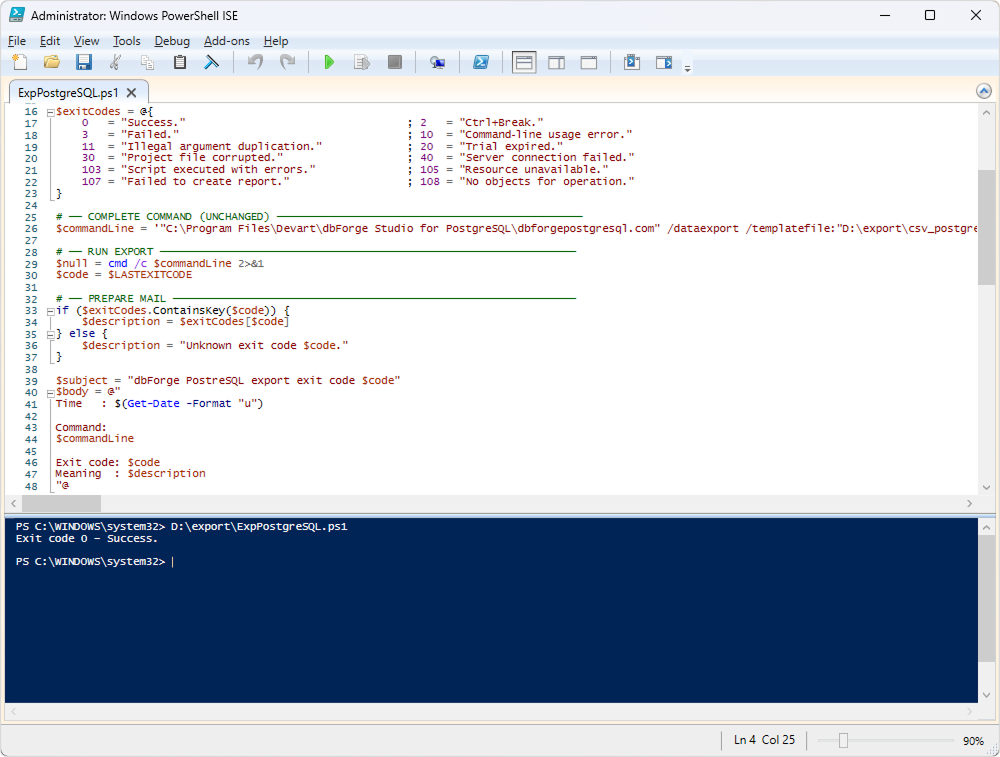This screenshot has width=1000, height=757.
Task: Collapse the if block at line 33
Action: click(49, 311)
